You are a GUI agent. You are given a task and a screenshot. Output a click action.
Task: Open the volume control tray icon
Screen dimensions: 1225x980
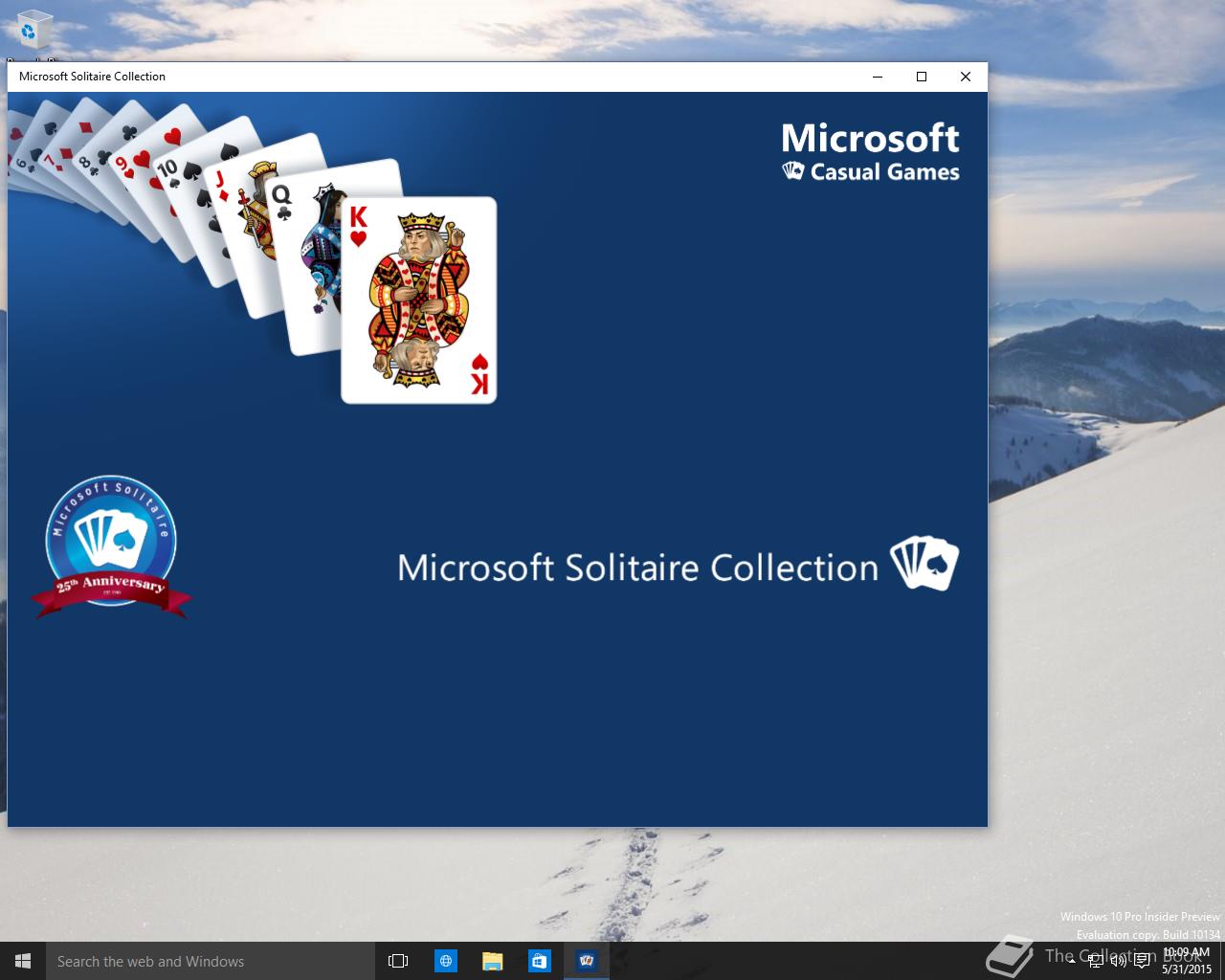pyautogui.click(x=1119, y=961)
